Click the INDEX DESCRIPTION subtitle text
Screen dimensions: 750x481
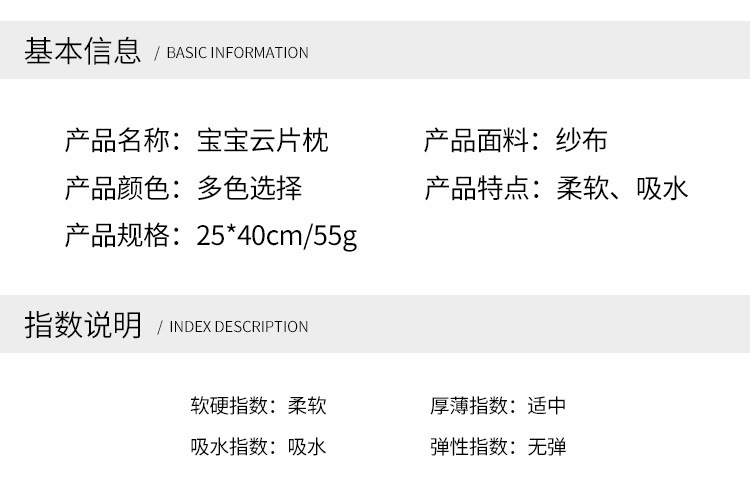(238, 327)
